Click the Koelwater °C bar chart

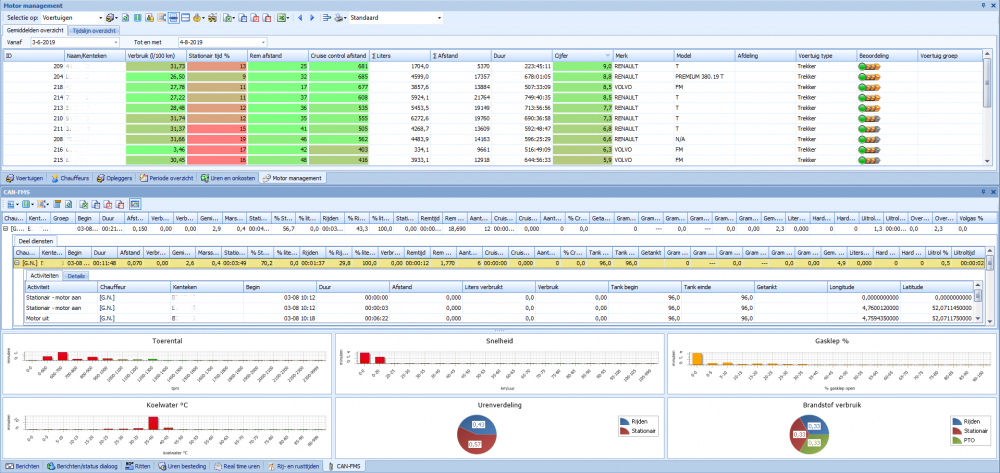[167, 426]
